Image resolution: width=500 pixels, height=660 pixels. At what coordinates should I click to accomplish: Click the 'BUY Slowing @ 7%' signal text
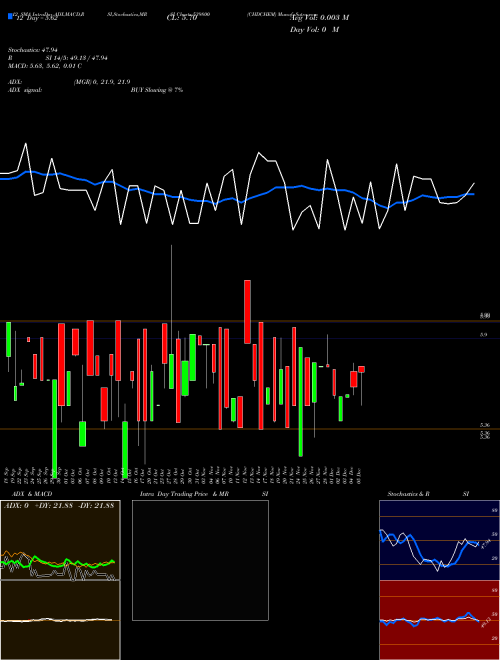(x=157, y=90)
